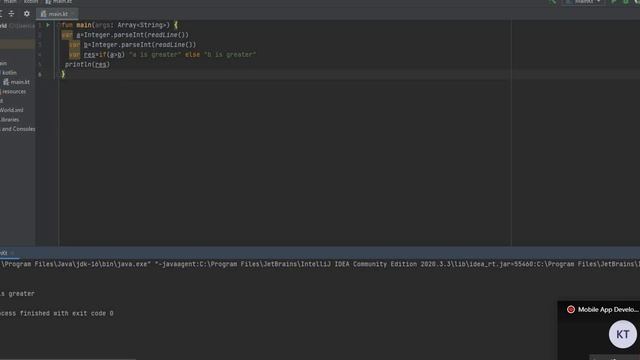Click the 'println(res)' code line
Screen dimensions: 640x360
pyautogui.click(x=87, y=64)
